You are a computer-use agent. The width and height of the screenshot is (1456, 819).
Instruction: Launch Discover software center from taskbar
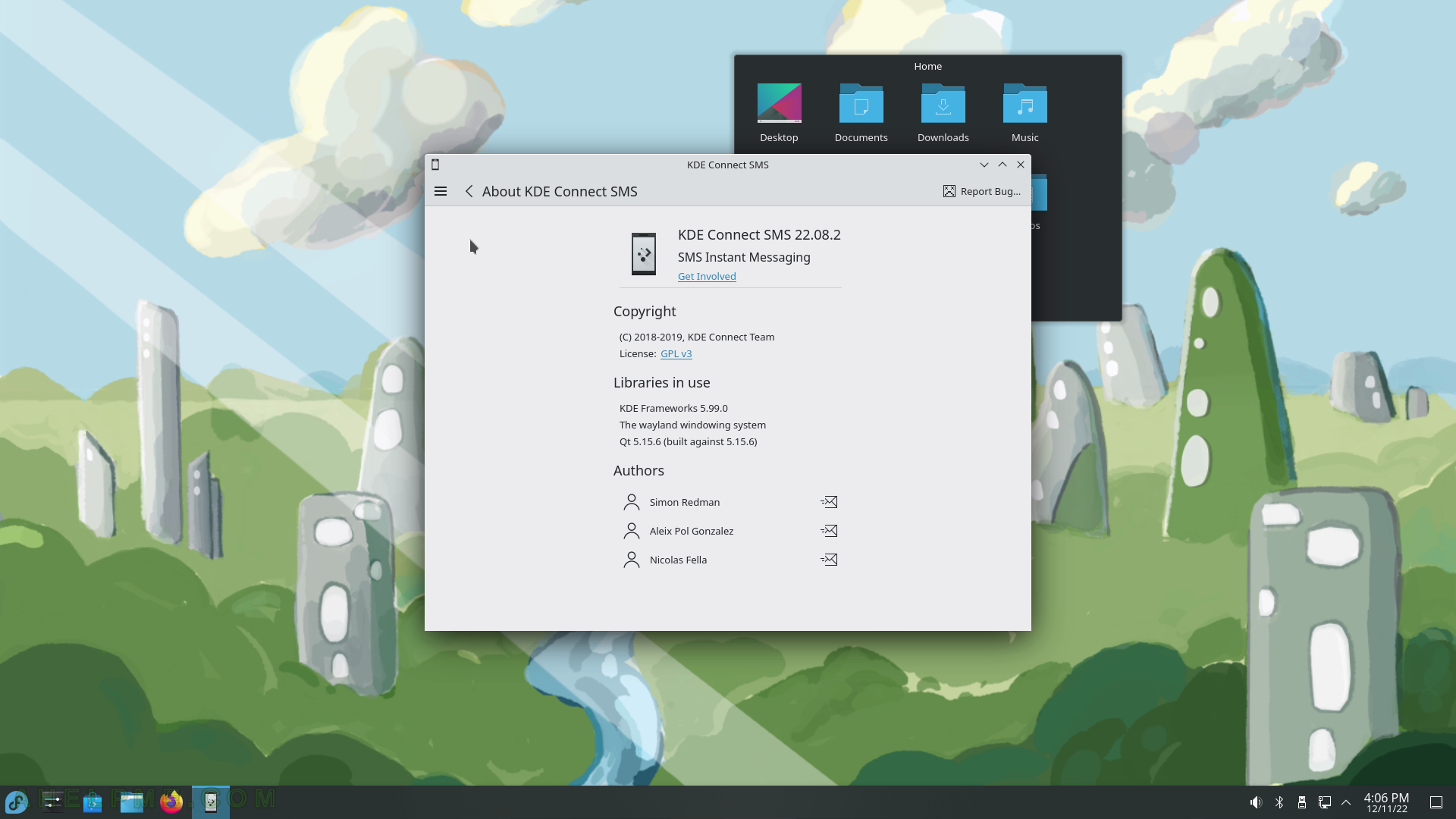[x=93, y=802]
